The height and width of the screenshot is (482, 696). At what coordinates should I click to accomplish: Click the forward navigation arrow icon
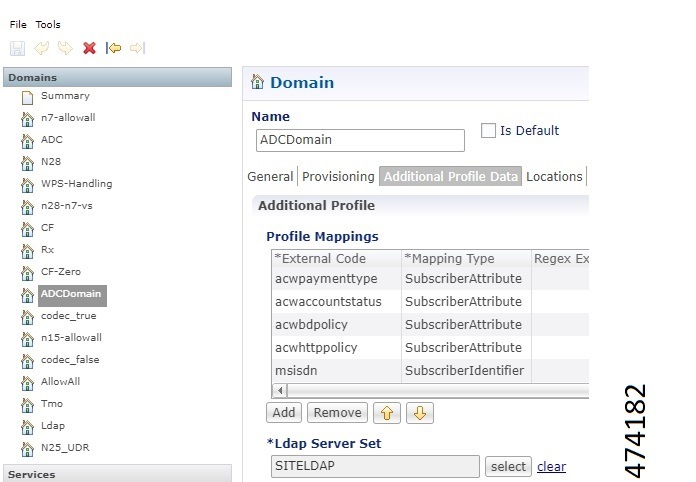point(137,47)
